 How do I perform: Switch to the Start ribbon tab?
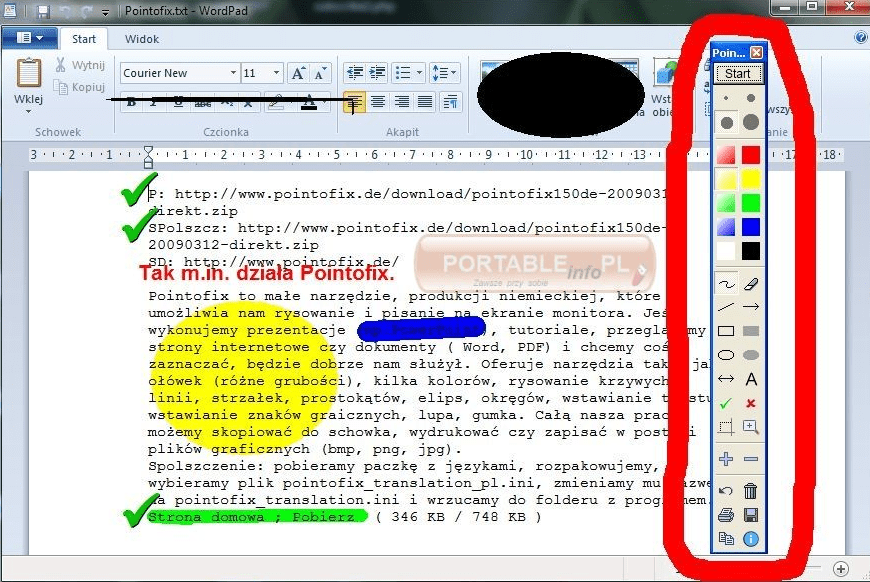(84, 39)
